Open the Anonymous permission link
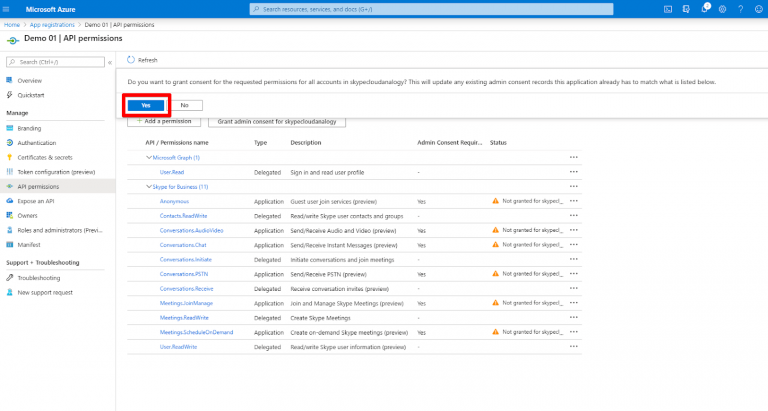768x411 pixels. (x=174, y=201)
